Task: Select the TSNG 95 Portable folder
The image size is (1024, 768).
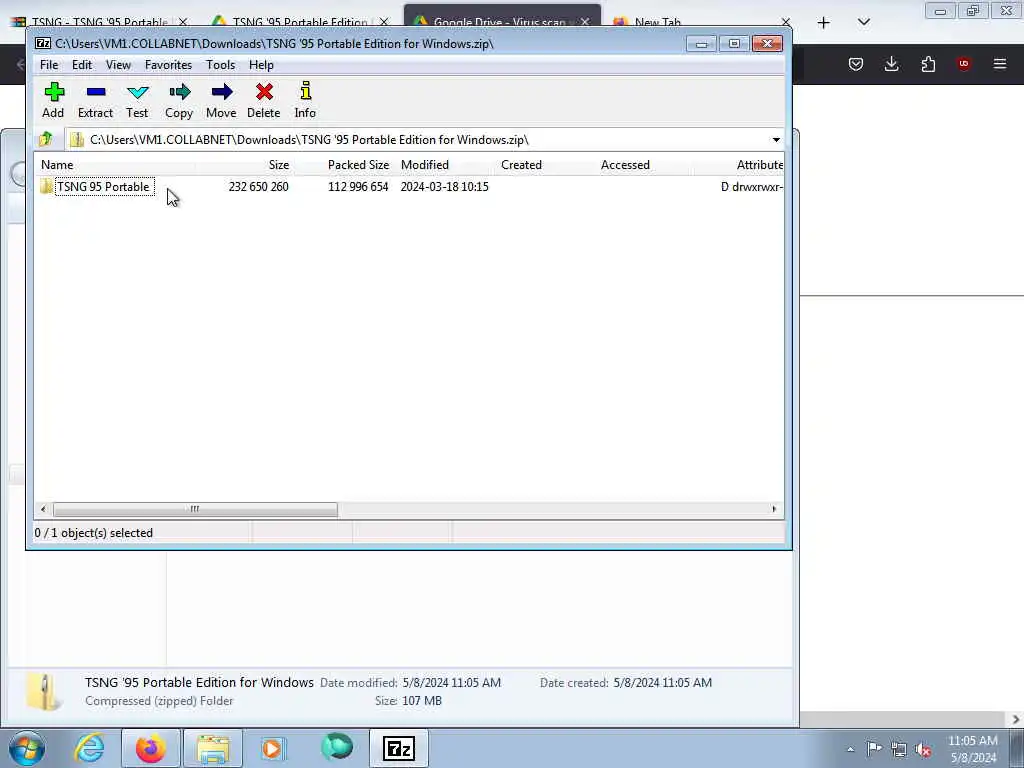Action: tap(103, 187)
